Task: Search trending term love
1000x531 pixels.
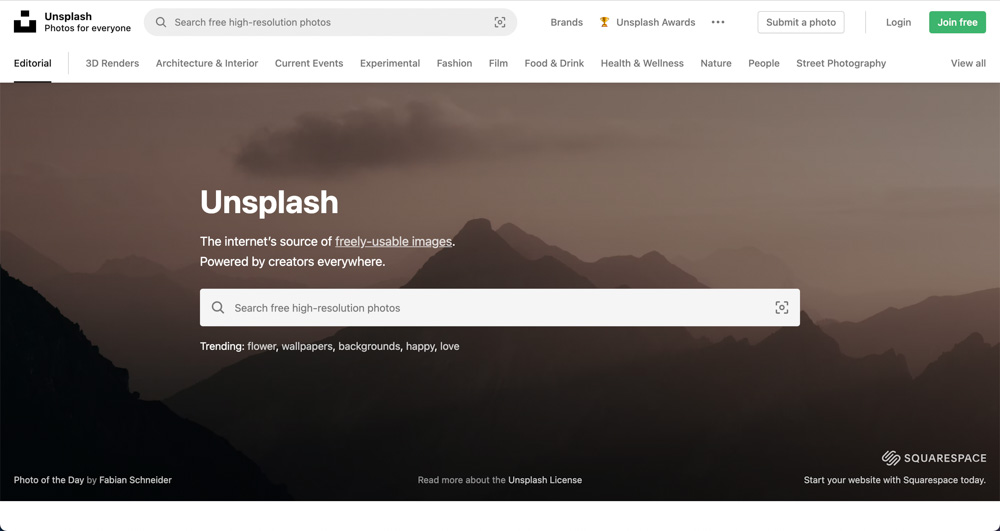Action: [x=450, y=346]
